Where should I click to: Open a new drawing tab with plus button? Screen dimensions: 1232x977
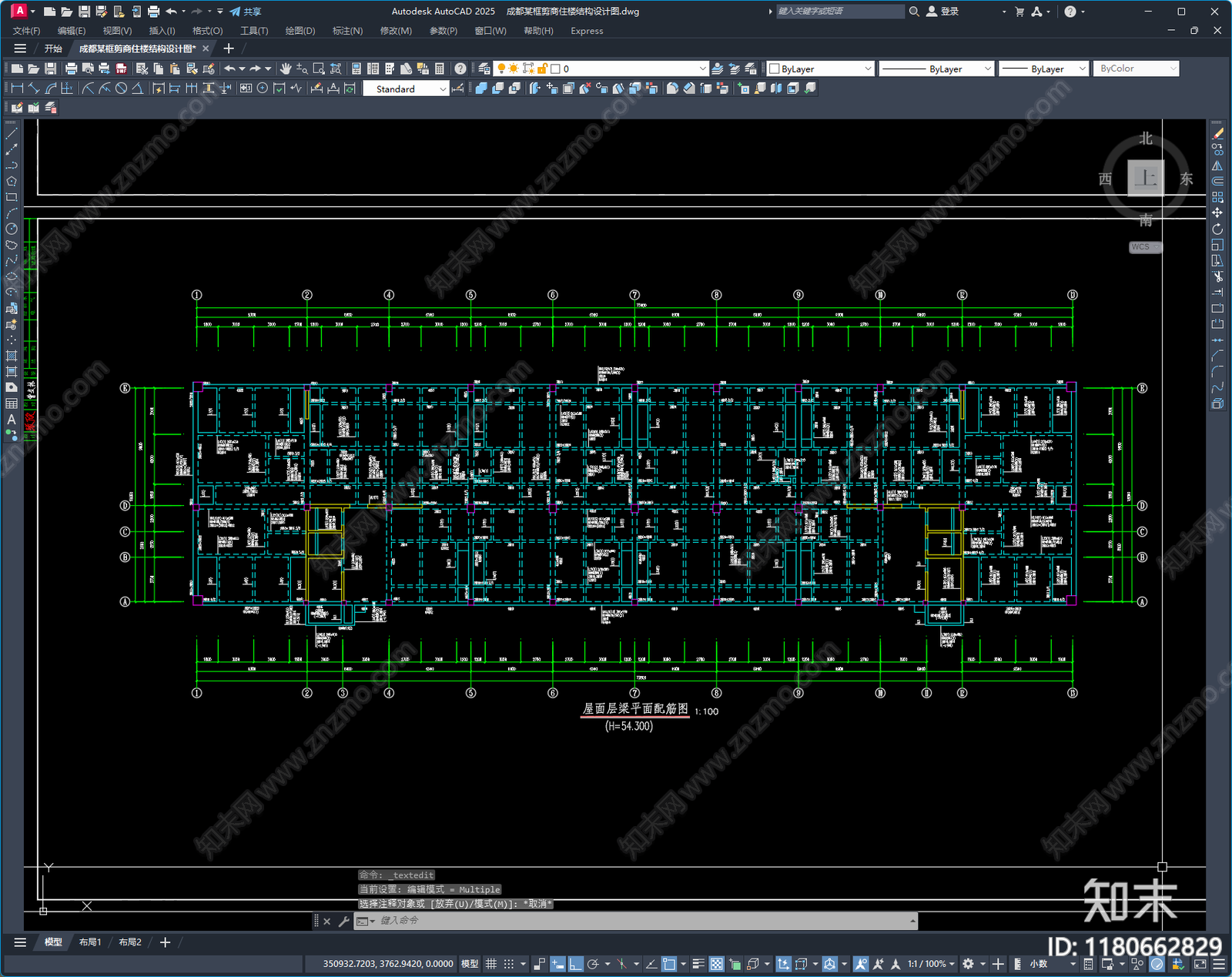tap(228, 49)
